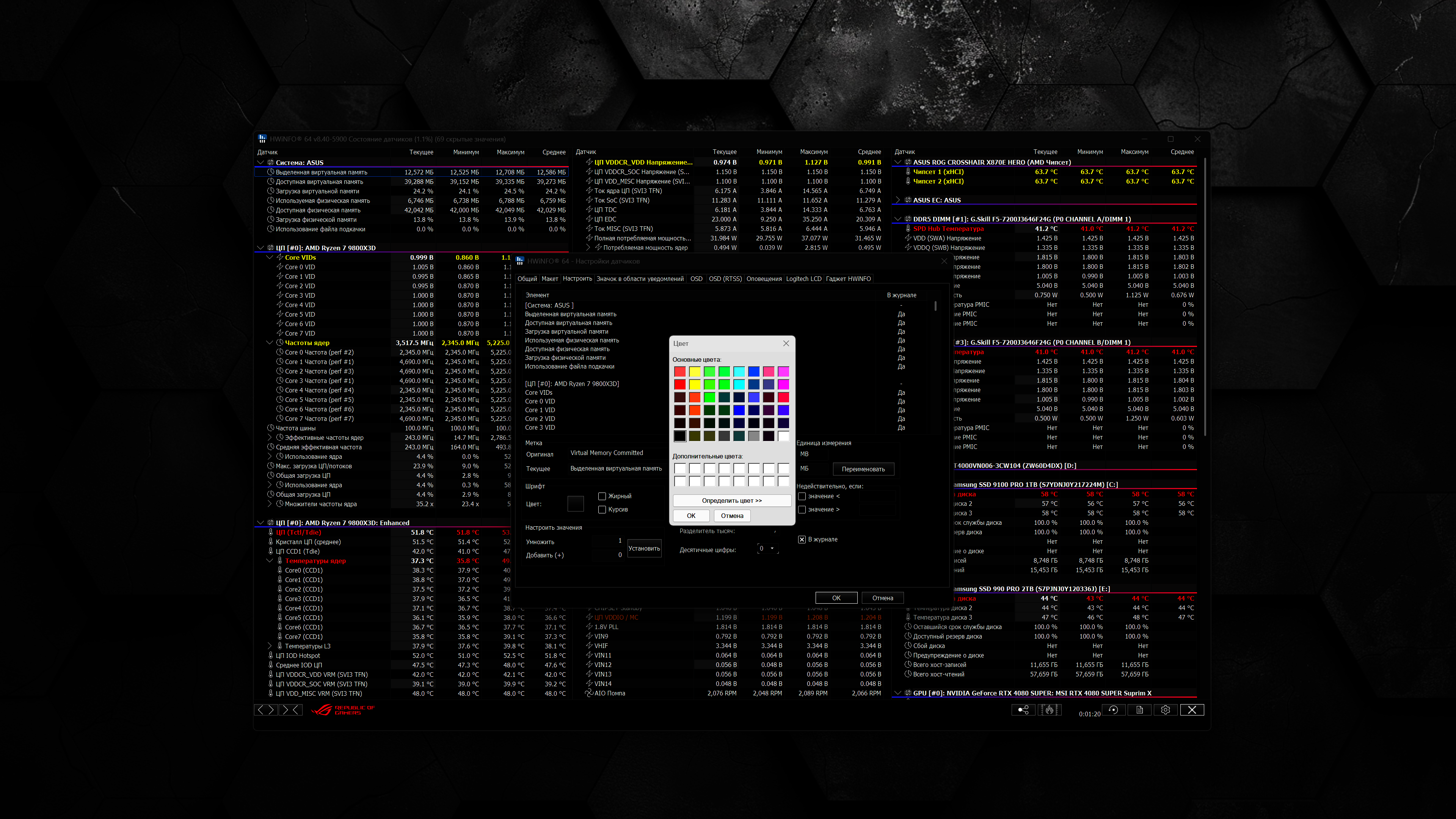Open the OSD (RTSS) tab
This screenshot has height=819, width=1456.
[x=725, y=279]
